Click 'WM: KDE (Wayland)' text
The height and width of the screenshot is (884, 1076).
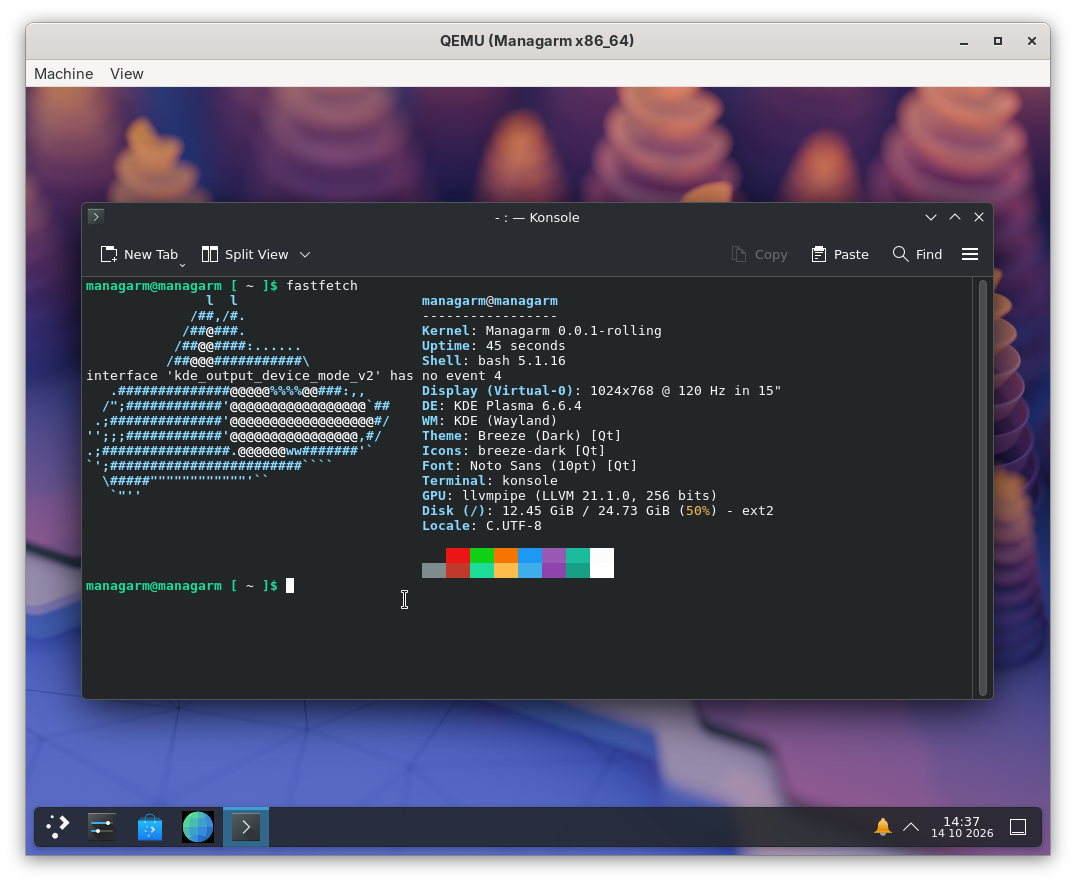tap(489, 421)
